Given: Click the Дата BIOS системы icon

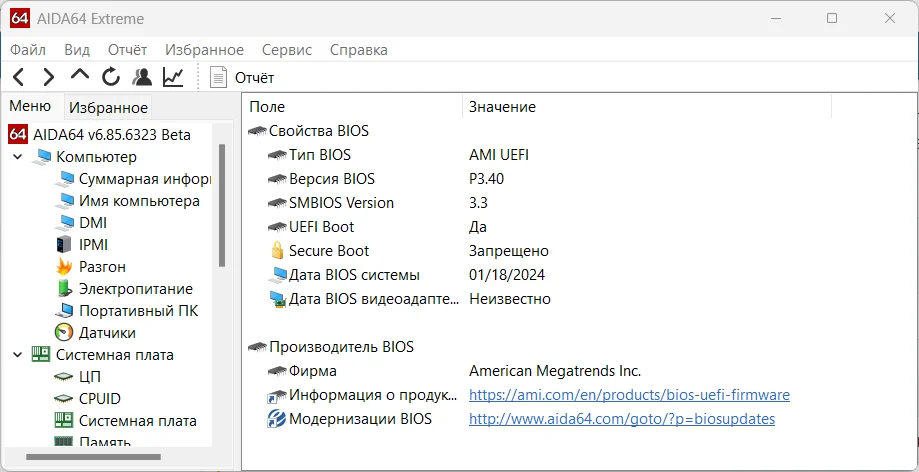Looking at the screenshot, I should pyautogui.click(x=278, y=275).
